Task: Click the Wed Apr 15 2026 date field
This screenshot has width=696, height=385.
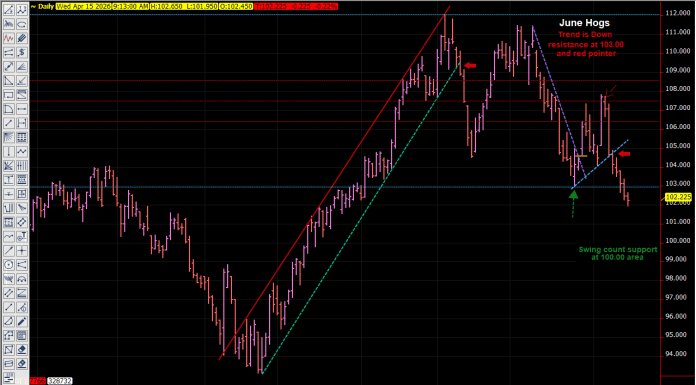Action: pos(84,6)
